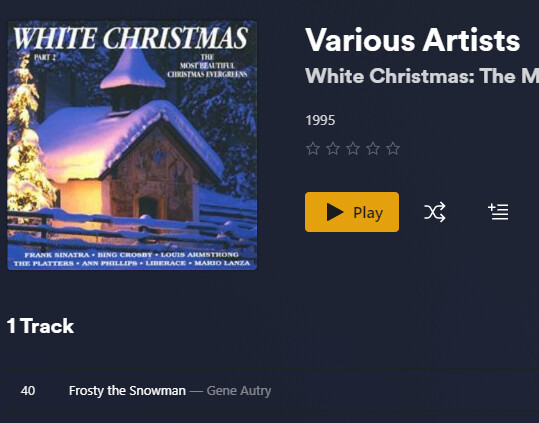Rate the album two stars
This screenshot has height=423, width=539.
(x=333, y=149)
